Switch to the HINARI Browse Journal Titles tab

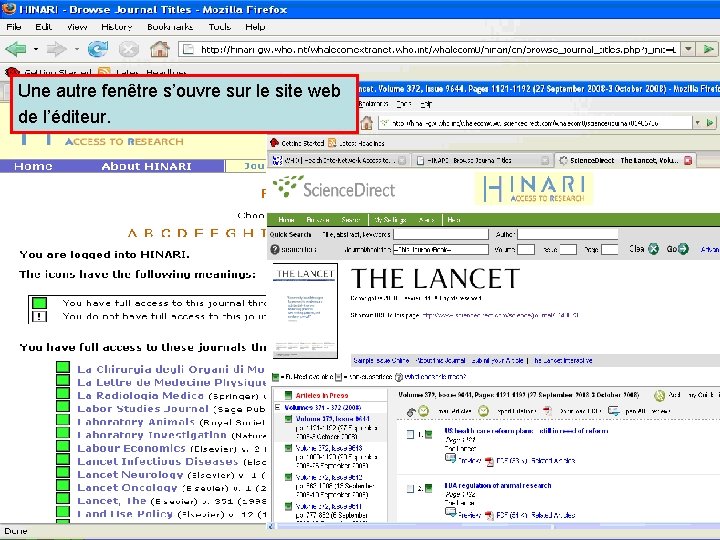pyautogui.click(x=481, y=160)
